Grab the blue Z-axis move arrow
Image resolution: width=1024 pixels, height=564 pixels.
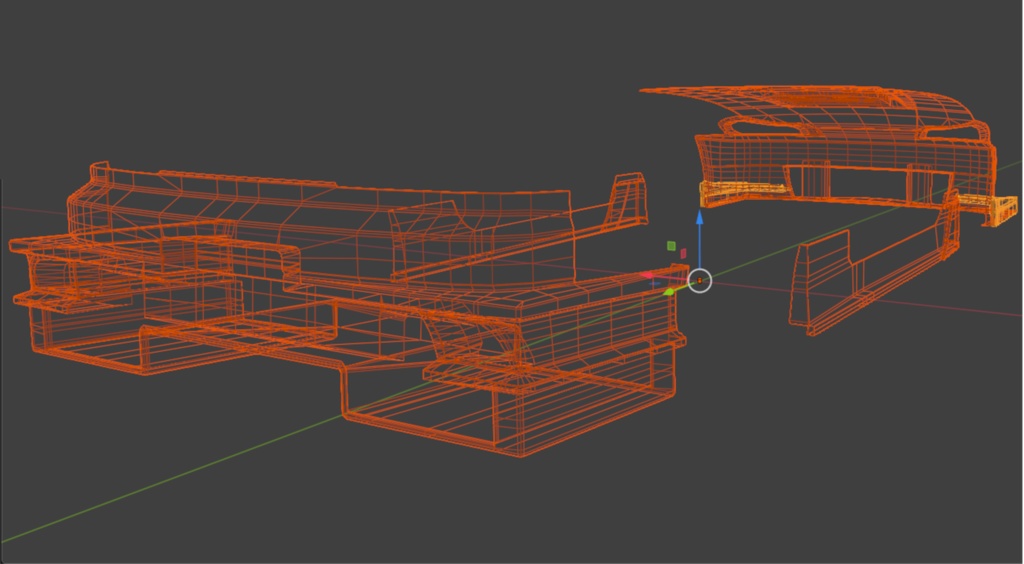pyautogui.click(x=699, y=219)
